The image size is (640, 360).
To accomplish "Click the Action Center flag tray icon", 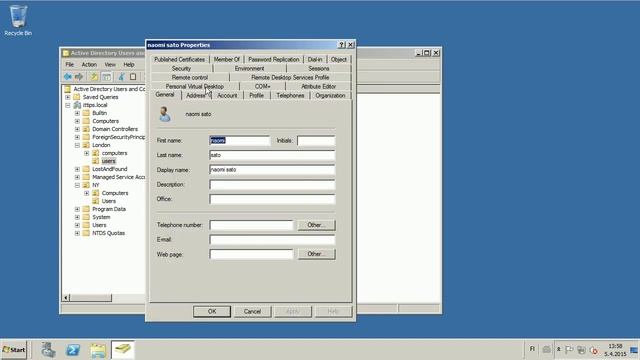I will point(569,350).
